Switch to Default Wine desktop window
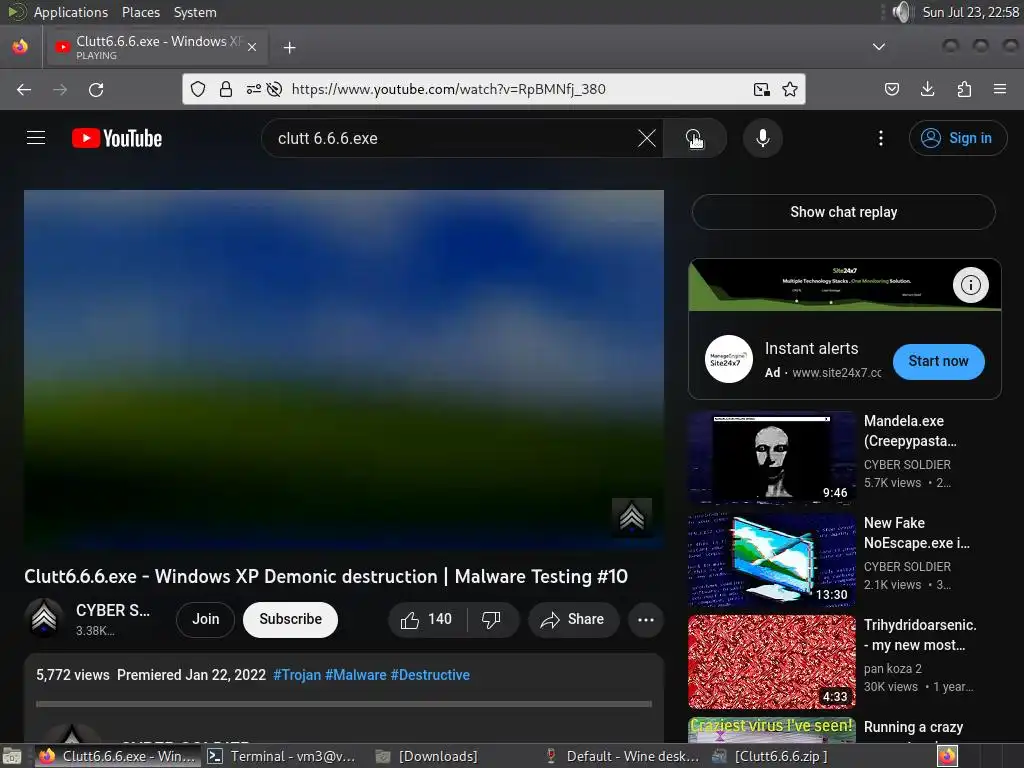Viewport: 1024px width, 768px height. tap(622, 756)
